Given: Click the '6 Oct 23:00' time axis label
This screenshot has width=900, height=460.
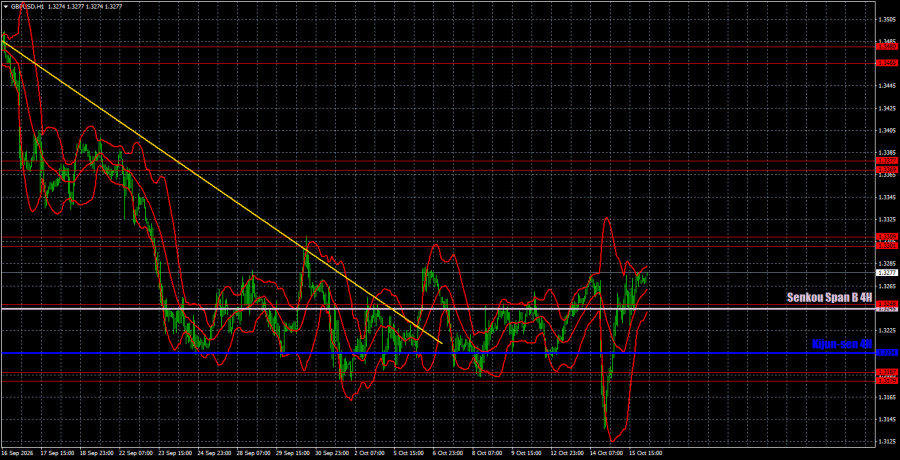Looking at the screenshot, I should (447, 453).
